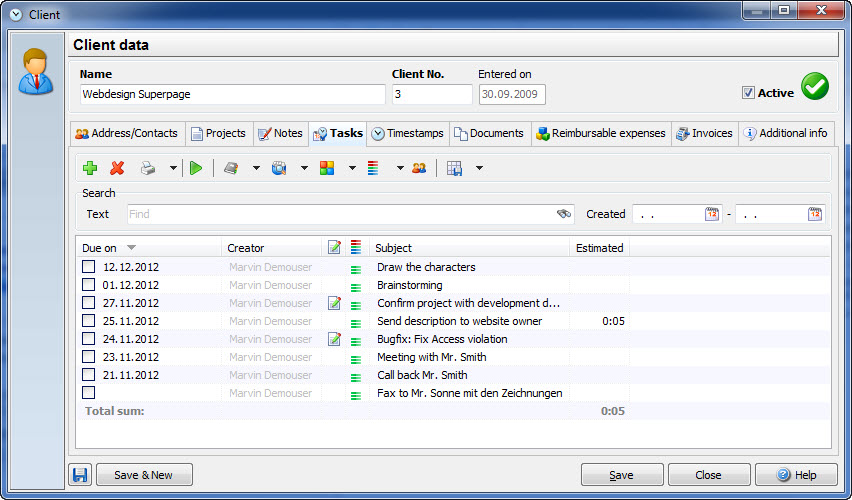Screen dimensions: 852x500
Task: Open the Documents tab
Action: 490,133
